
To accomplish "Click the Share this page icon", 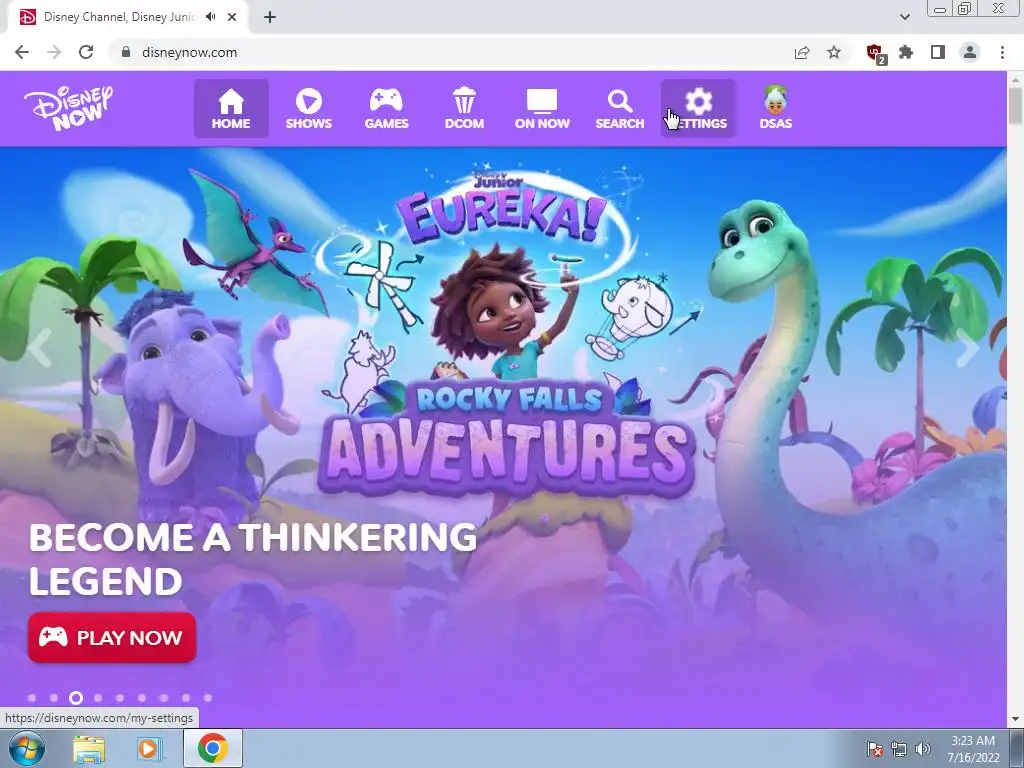I will [x=802, y=52].
